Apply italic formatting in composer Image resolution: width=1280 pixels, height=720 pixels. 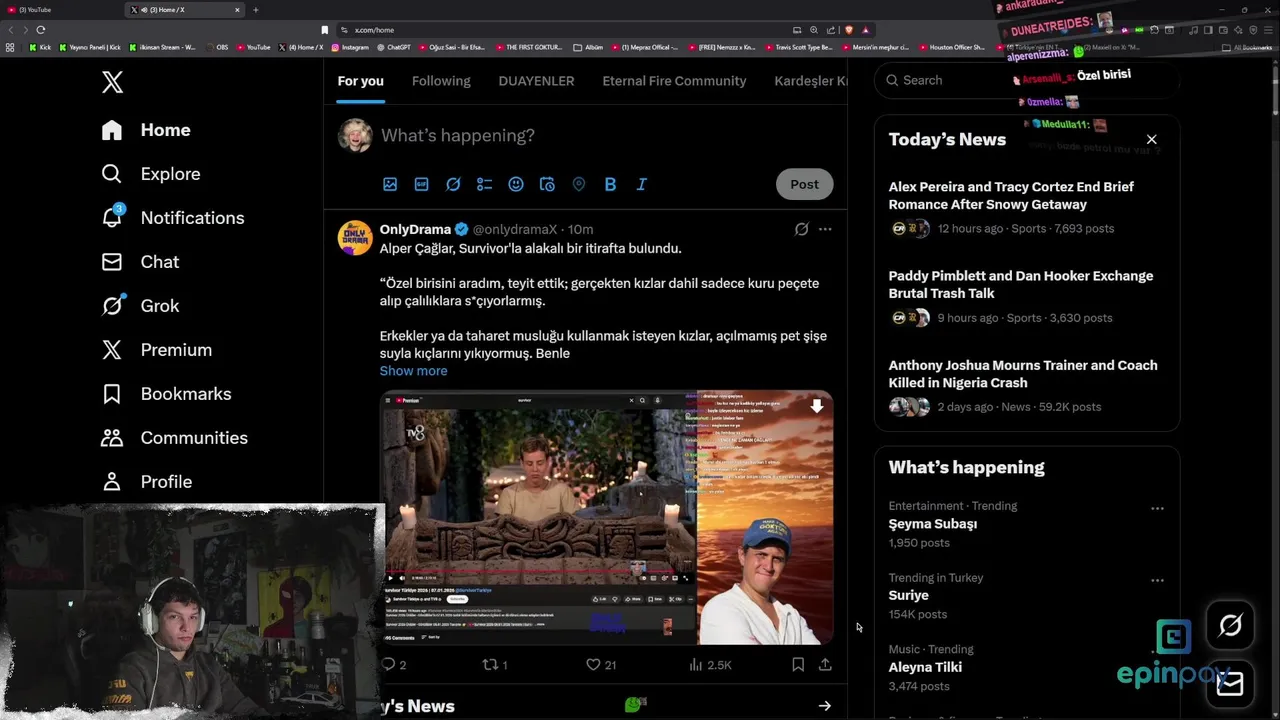point(641,184)
